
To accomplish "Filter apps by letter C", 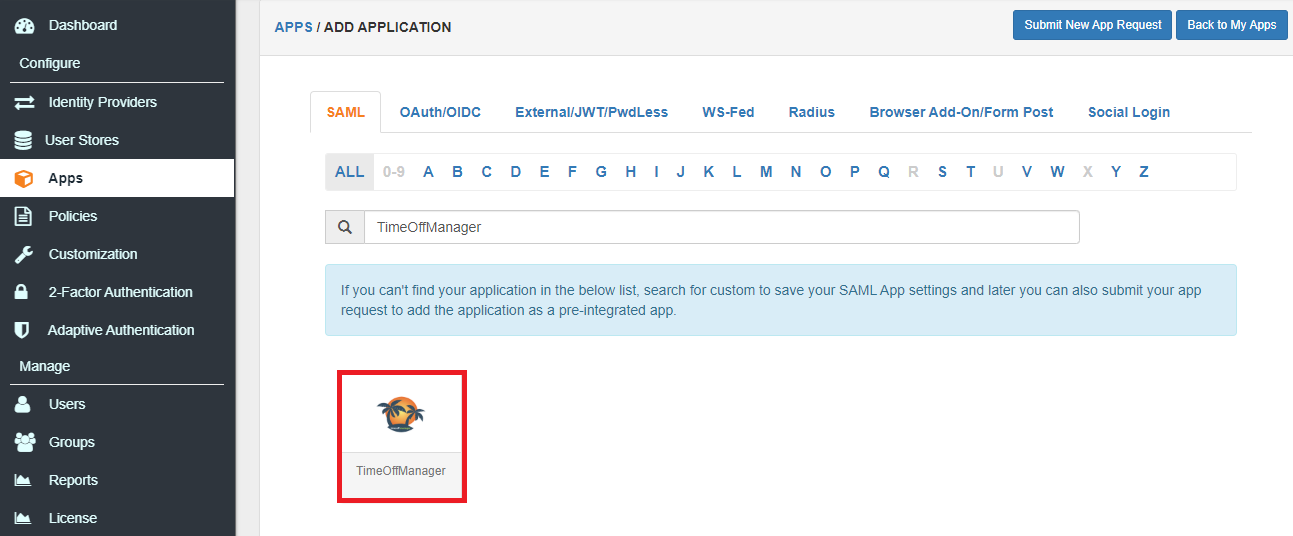I will tap(486, 172).
